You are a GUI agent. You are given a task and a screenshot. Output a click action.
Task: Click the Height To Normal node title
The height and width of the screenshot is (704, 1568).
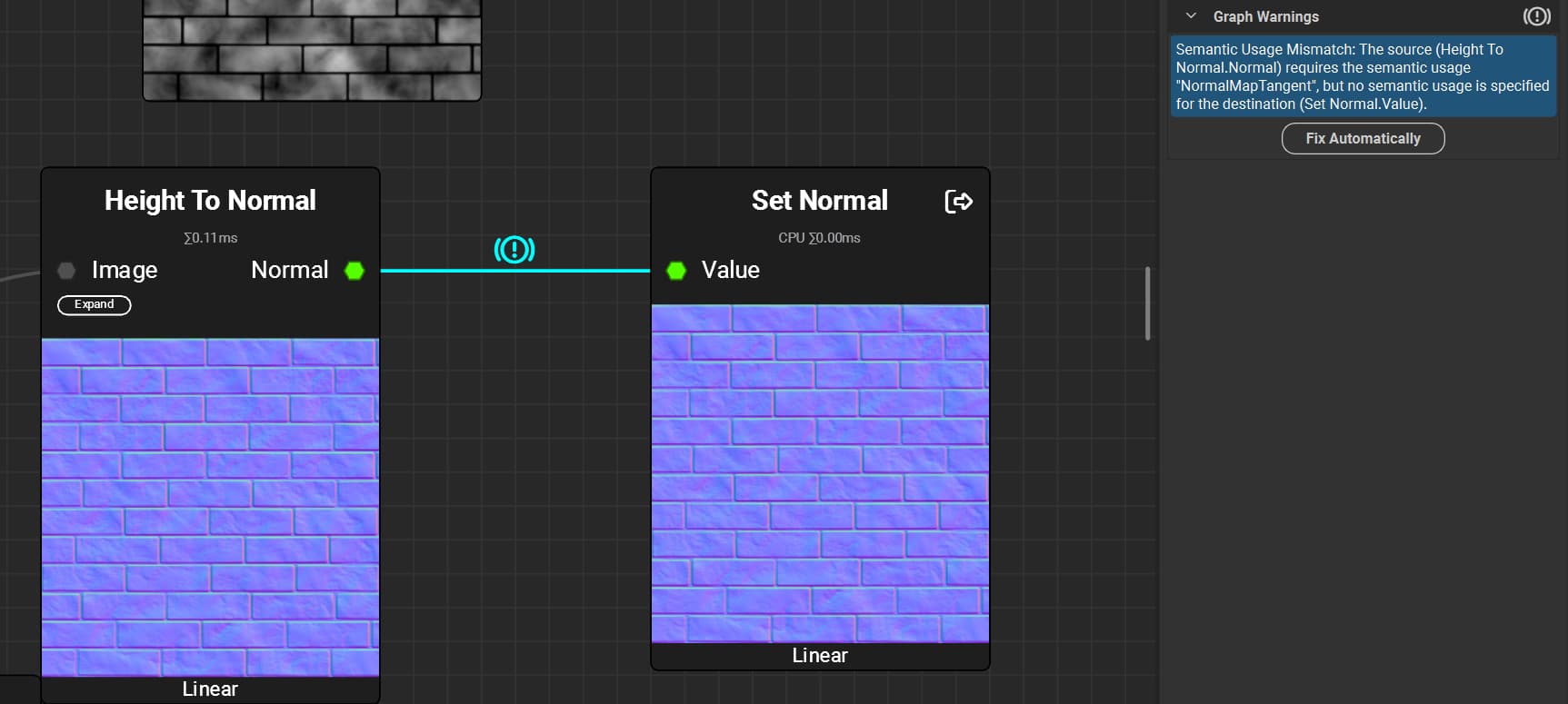(210, 201)
